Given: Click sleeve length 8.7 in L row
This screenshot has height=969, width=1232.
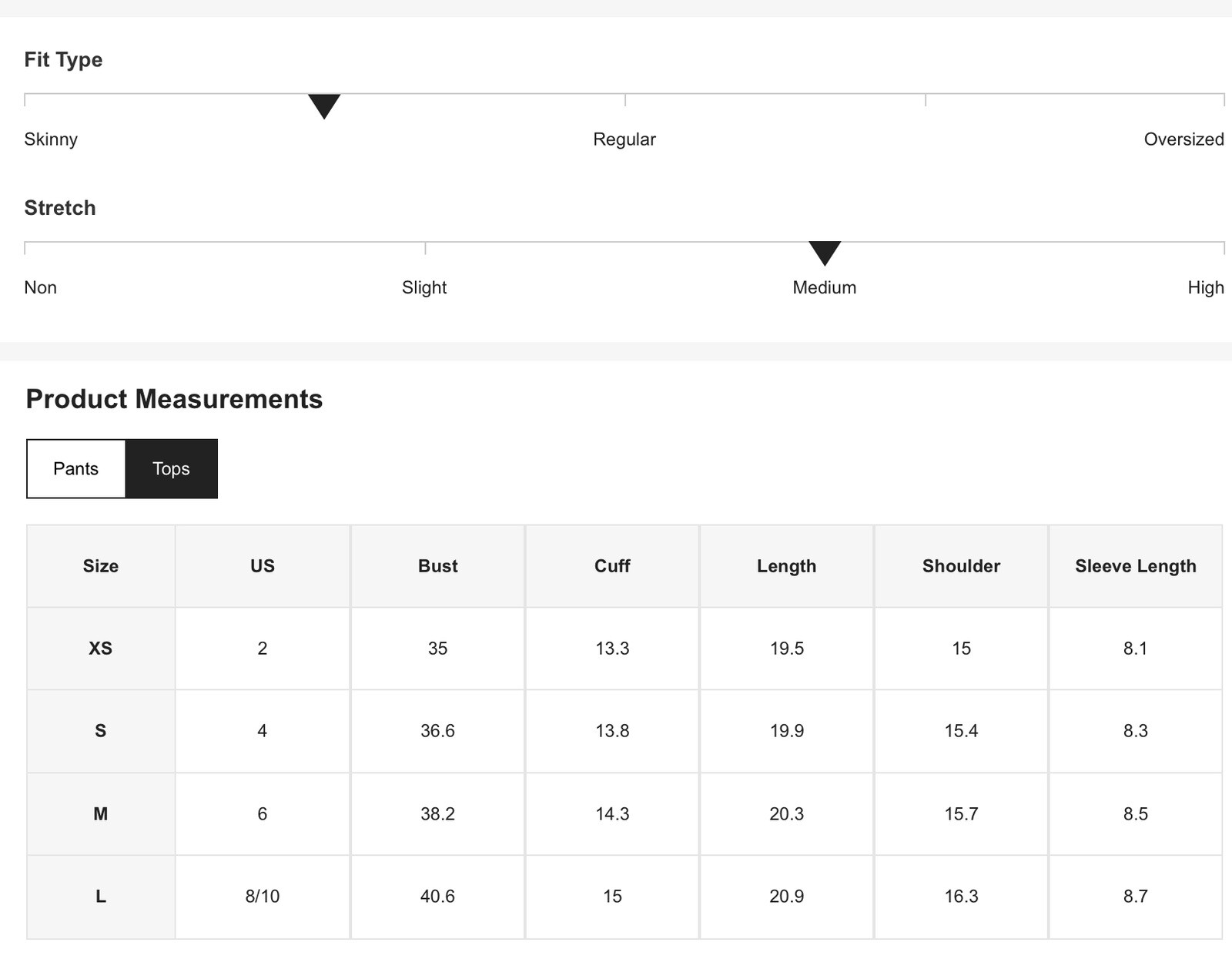Looking at the screenshot, I should [x=1136, y=897].
